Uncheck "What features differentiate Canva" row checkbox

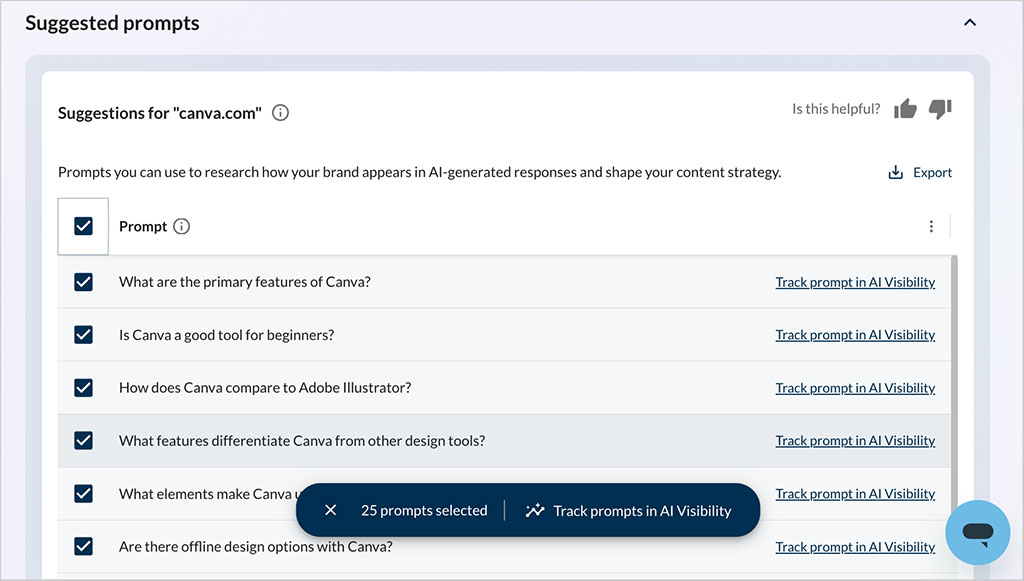[83, 441]
